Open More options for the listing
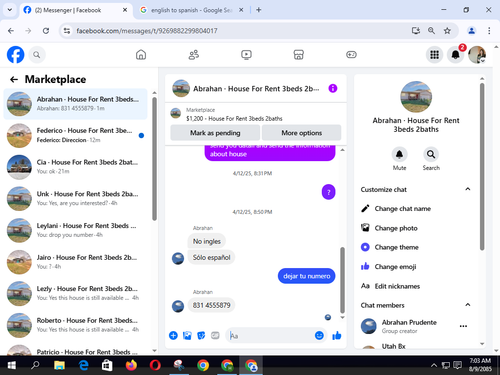This screenshot has height=375, width=500. point(301,133)
